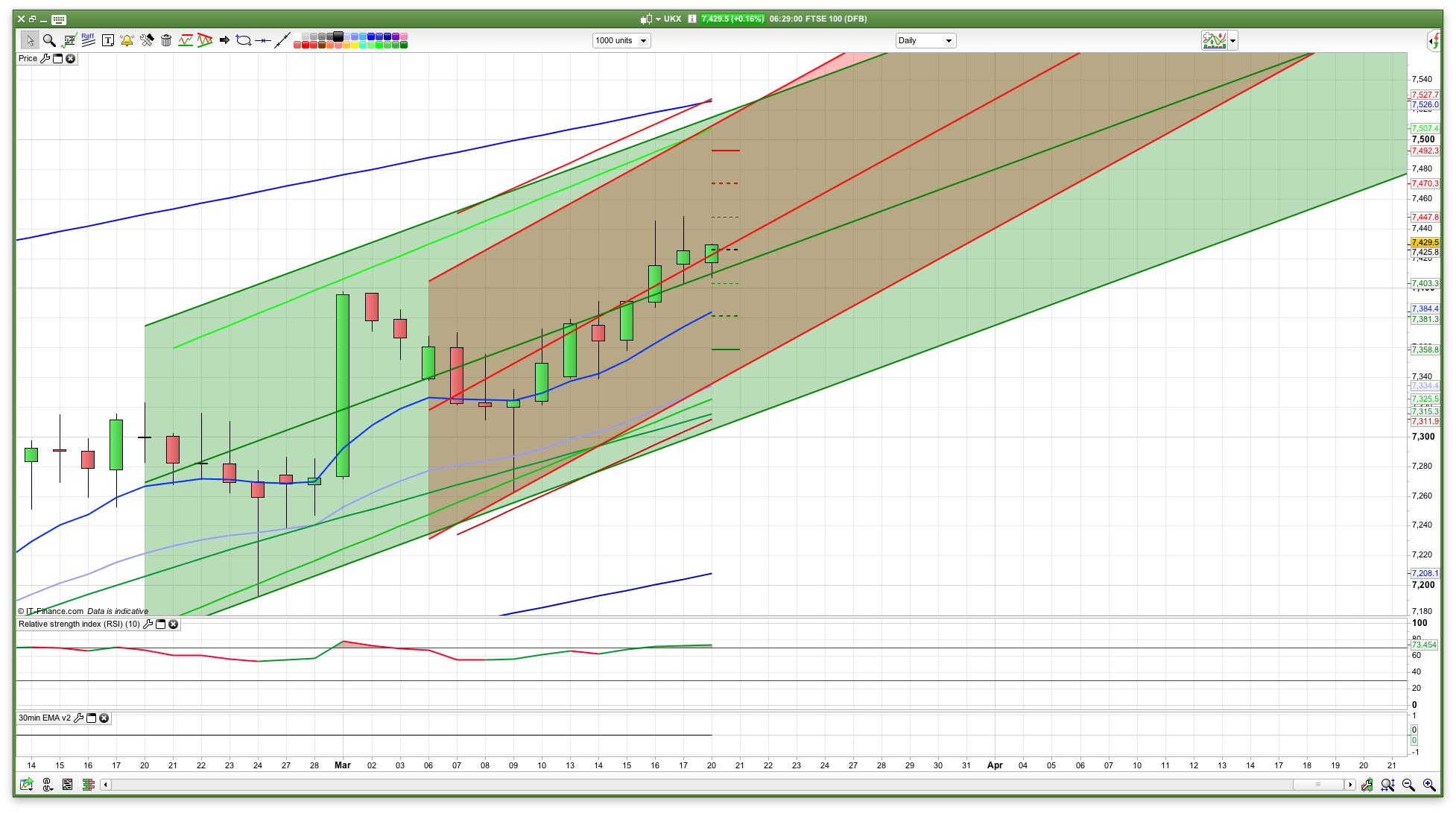Expand the indicator template dropdown arrow
Viewport: 1456px width, 813px height.
click(x=1232, y=41)
